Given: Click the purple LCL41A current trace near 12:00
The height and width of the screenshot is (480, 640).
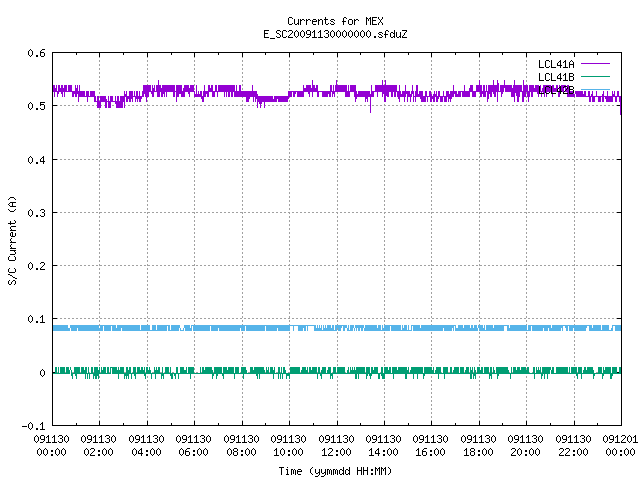Looking at the screenshot, I should tap(337, 89).
